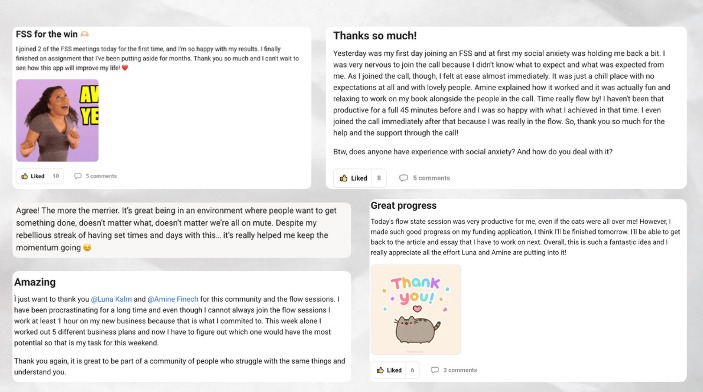Click comment bubble icon under Thanks so much
Screen dimensions: 703x392
click(404, 178)
